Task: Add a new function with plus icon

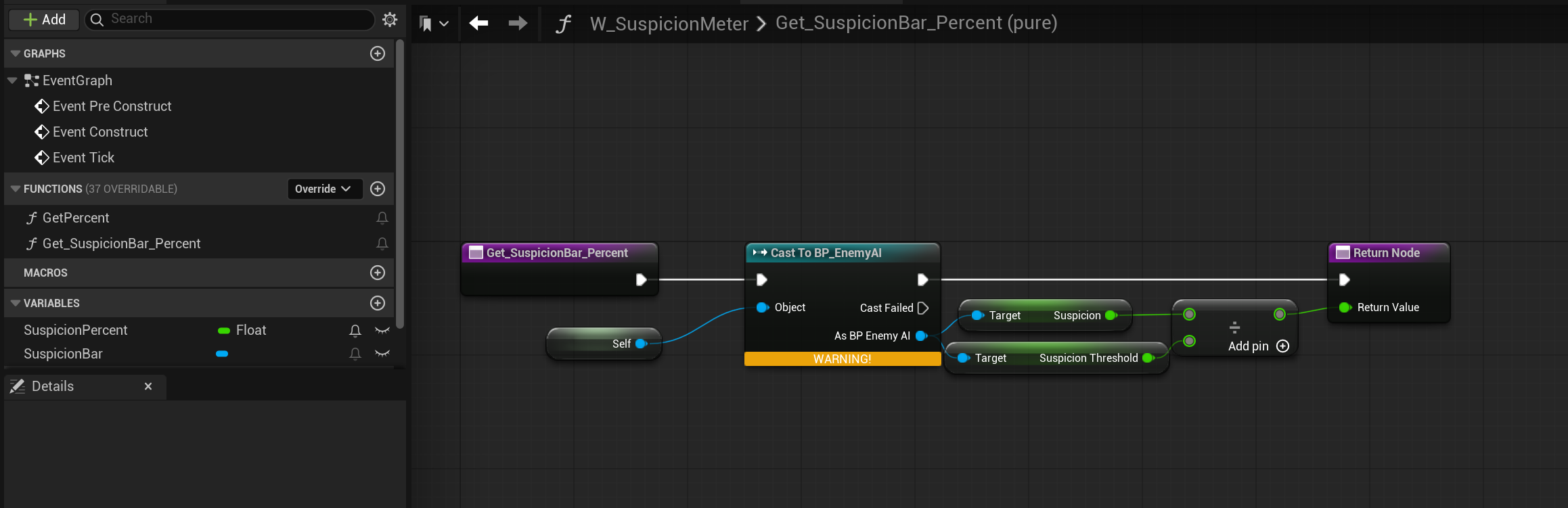Action: (x=378, y=189)
